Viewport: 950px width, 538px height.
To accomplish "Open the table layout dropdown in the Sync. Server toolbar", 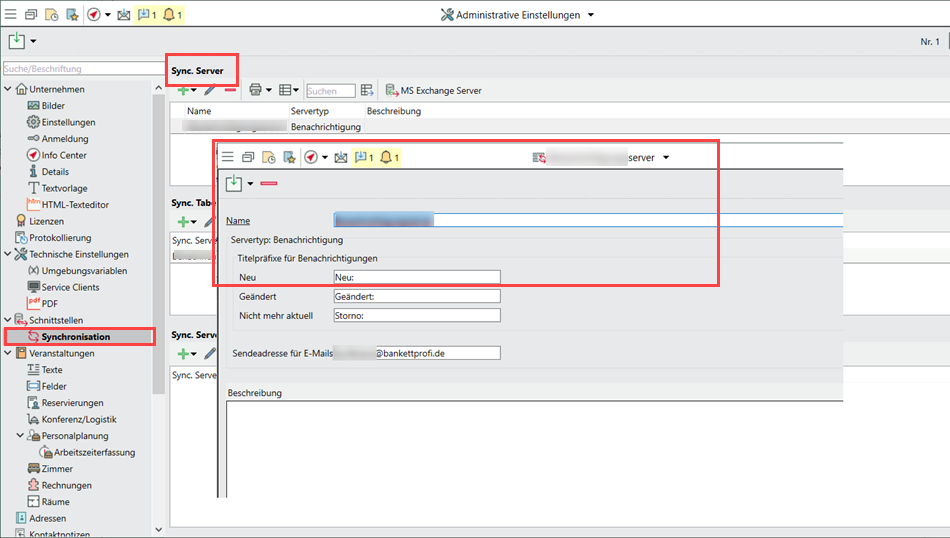I will [x=289, y=90].
